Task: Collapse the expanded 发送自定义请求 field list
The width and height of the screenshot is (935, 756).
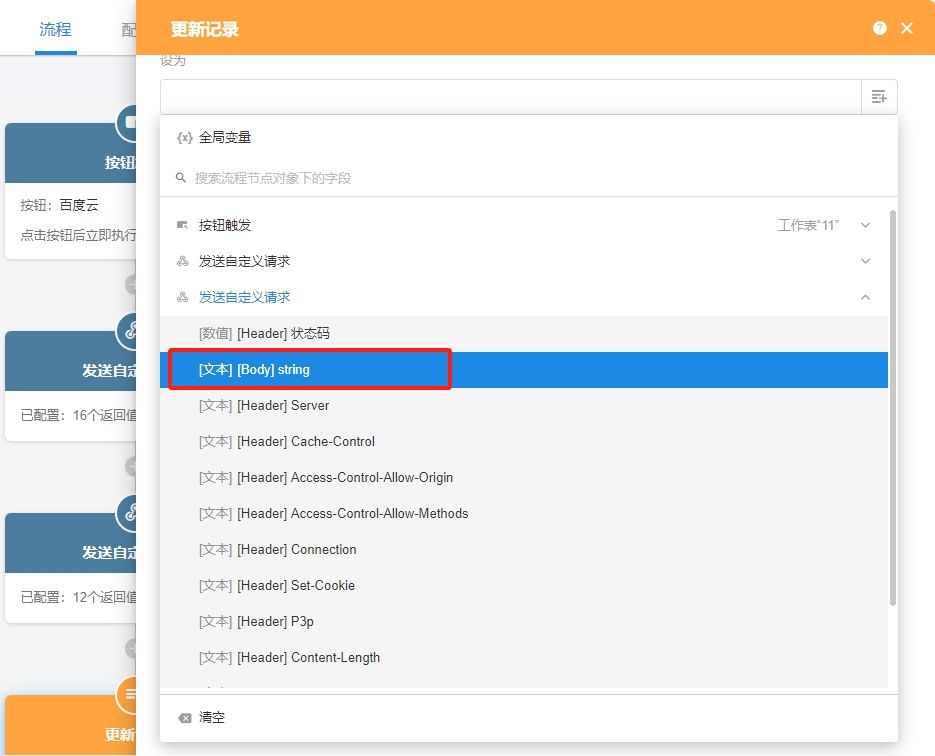Action: (x=865, y=297)
